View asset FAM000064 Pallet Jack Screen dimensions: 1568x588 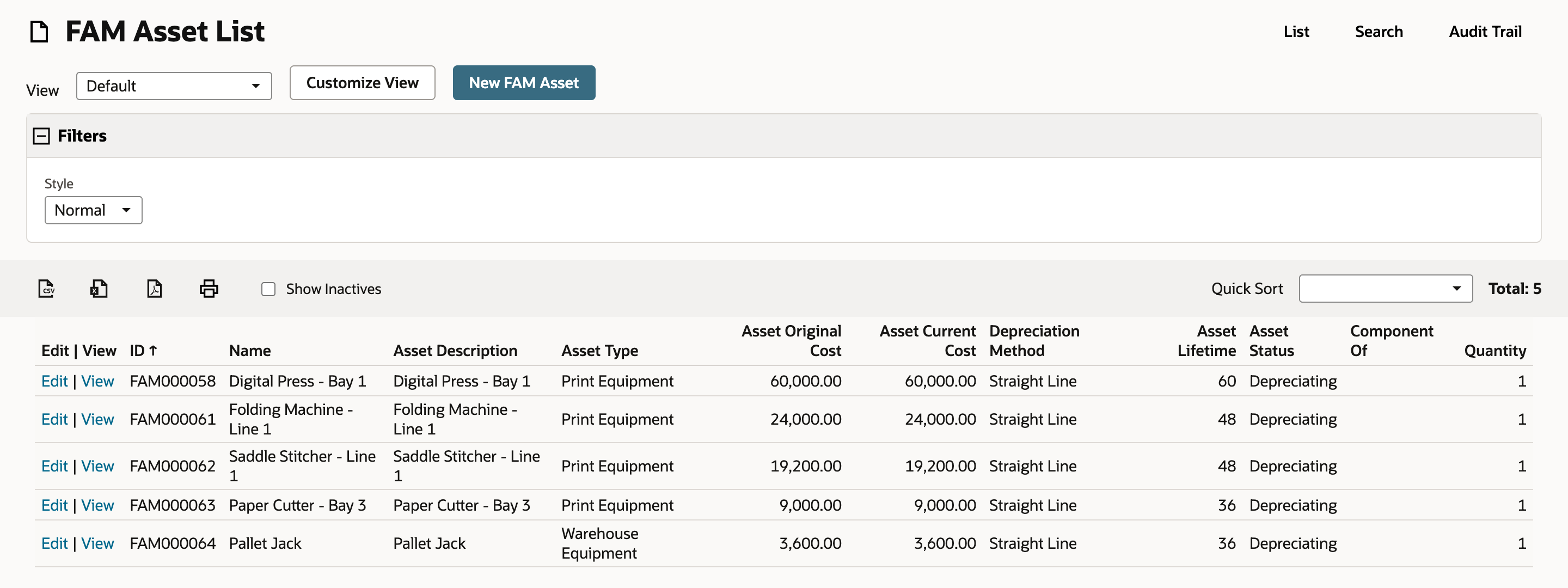[97, 543]
